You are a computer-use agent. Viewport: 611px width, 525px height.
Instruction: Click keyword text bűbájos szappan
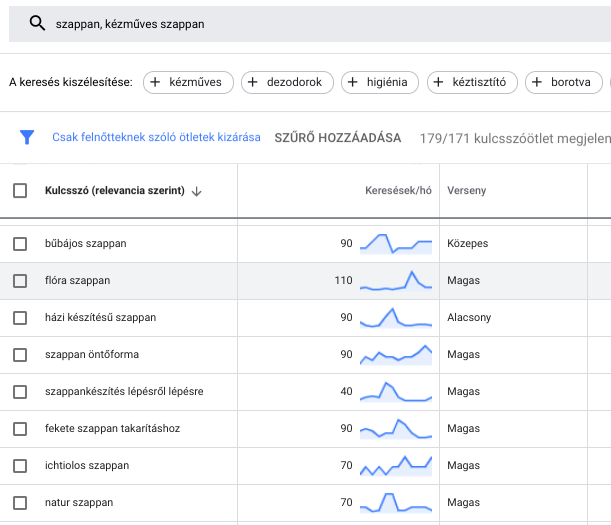pos(86,244)
